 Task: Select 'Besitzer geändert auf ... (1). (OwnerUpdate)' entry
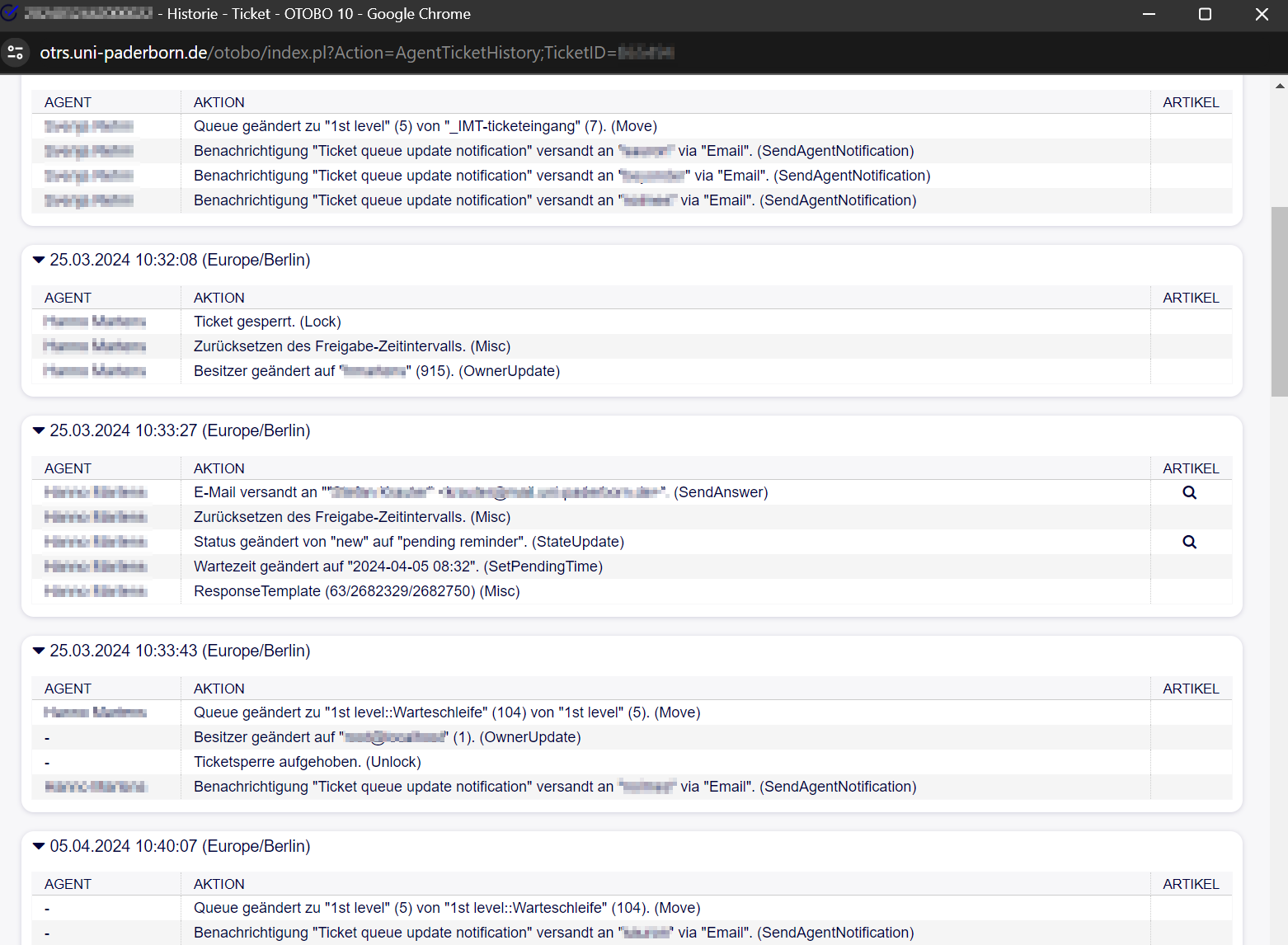(x=388, y=737)
